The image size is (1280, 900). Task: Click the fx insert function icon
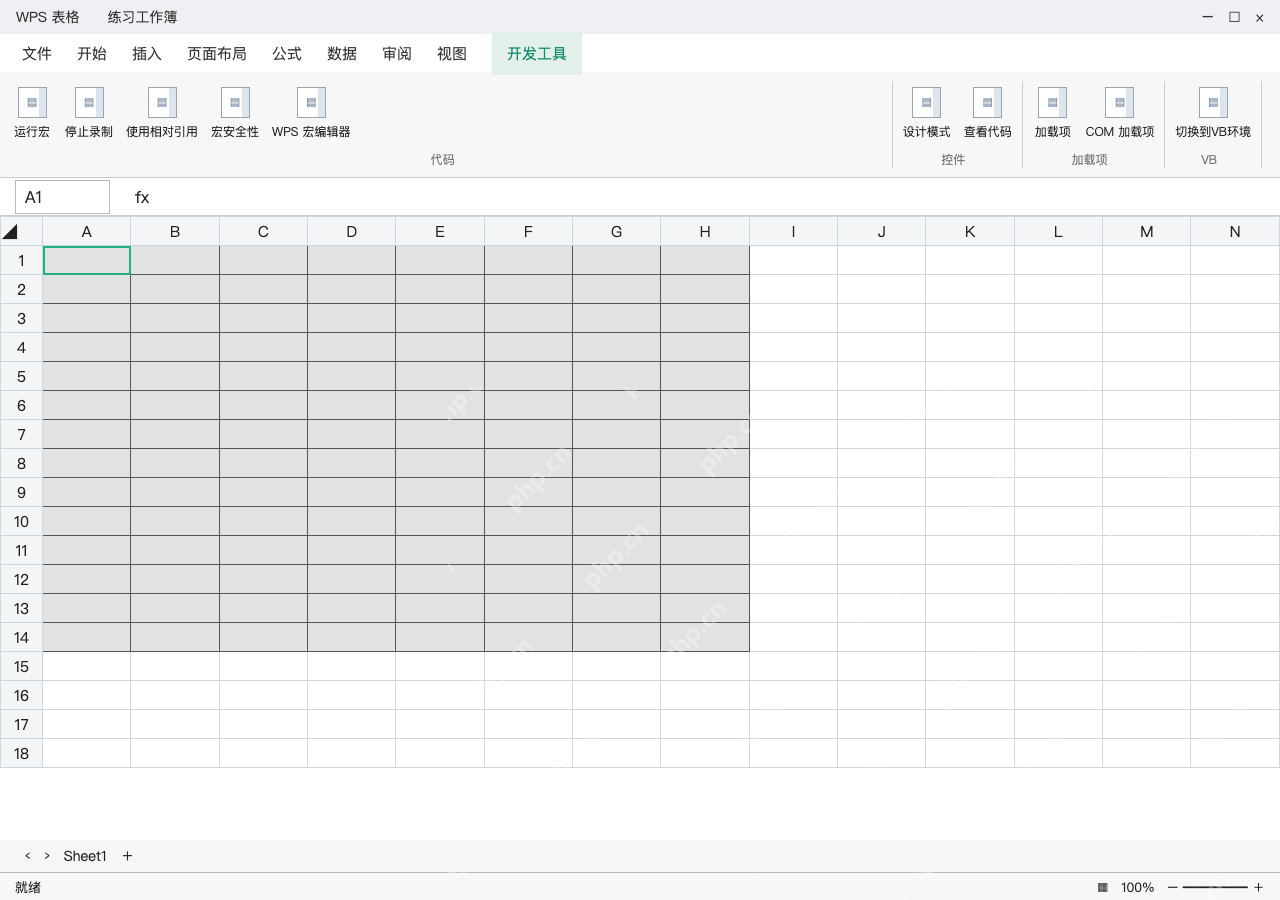coord(142,197)
